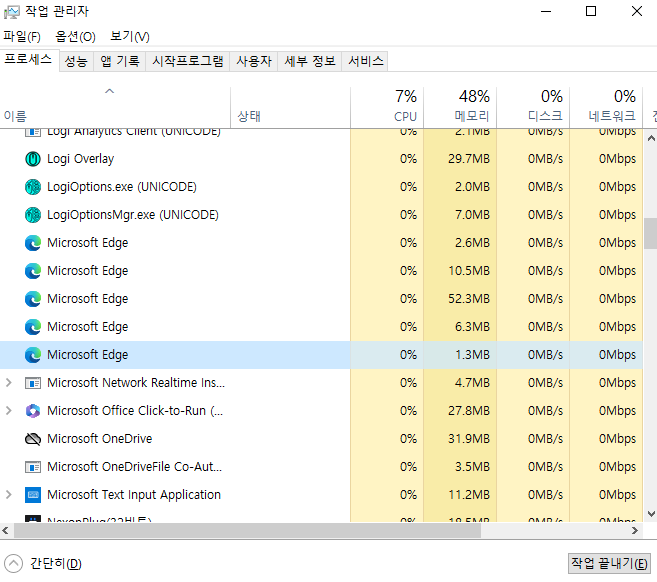Click the Edge icon in the 10.5MB row
This screenshot has height=582, width=657.
33,271
